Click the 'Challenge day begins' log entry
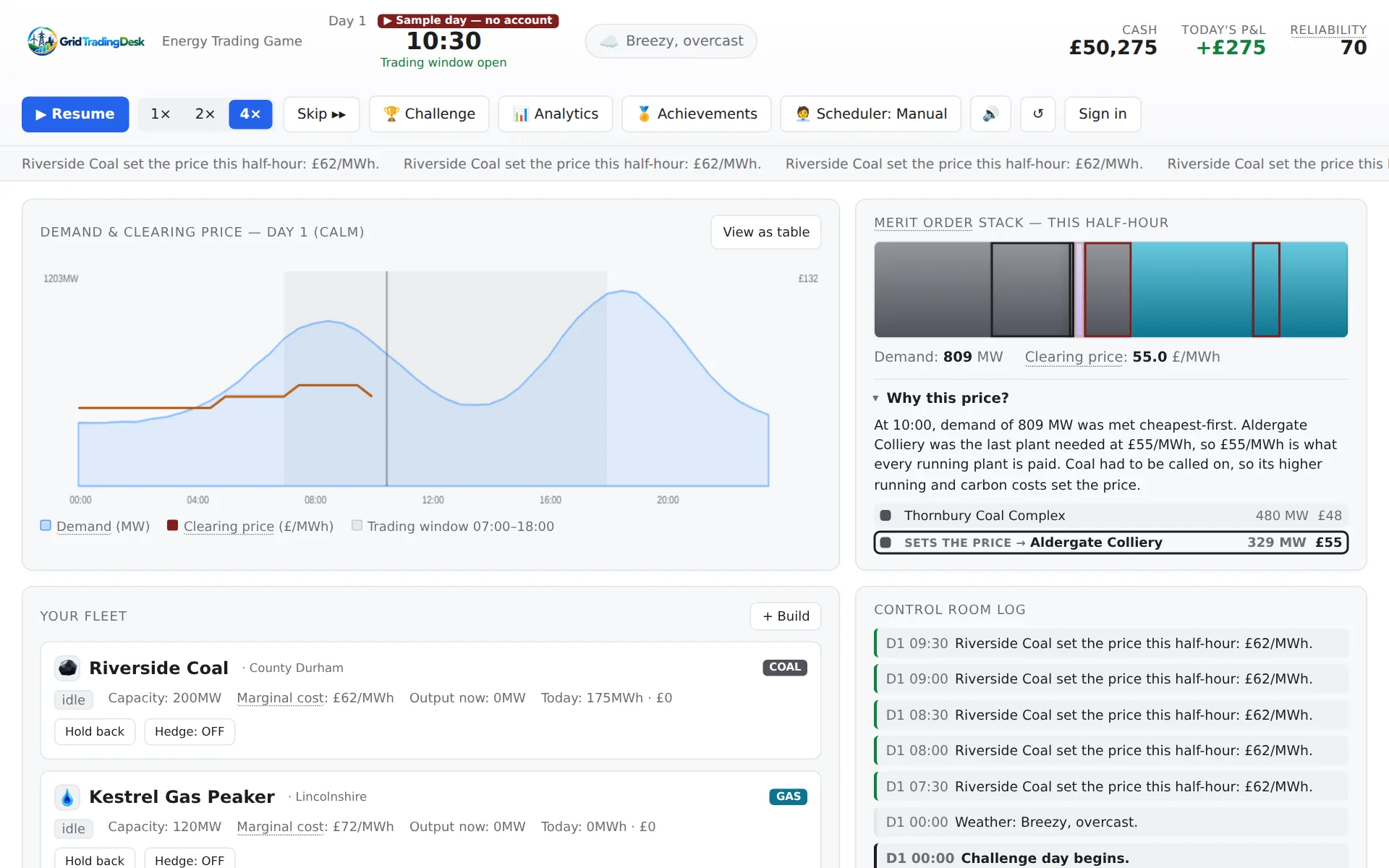1389x868 pixels. coord(1110,857)
